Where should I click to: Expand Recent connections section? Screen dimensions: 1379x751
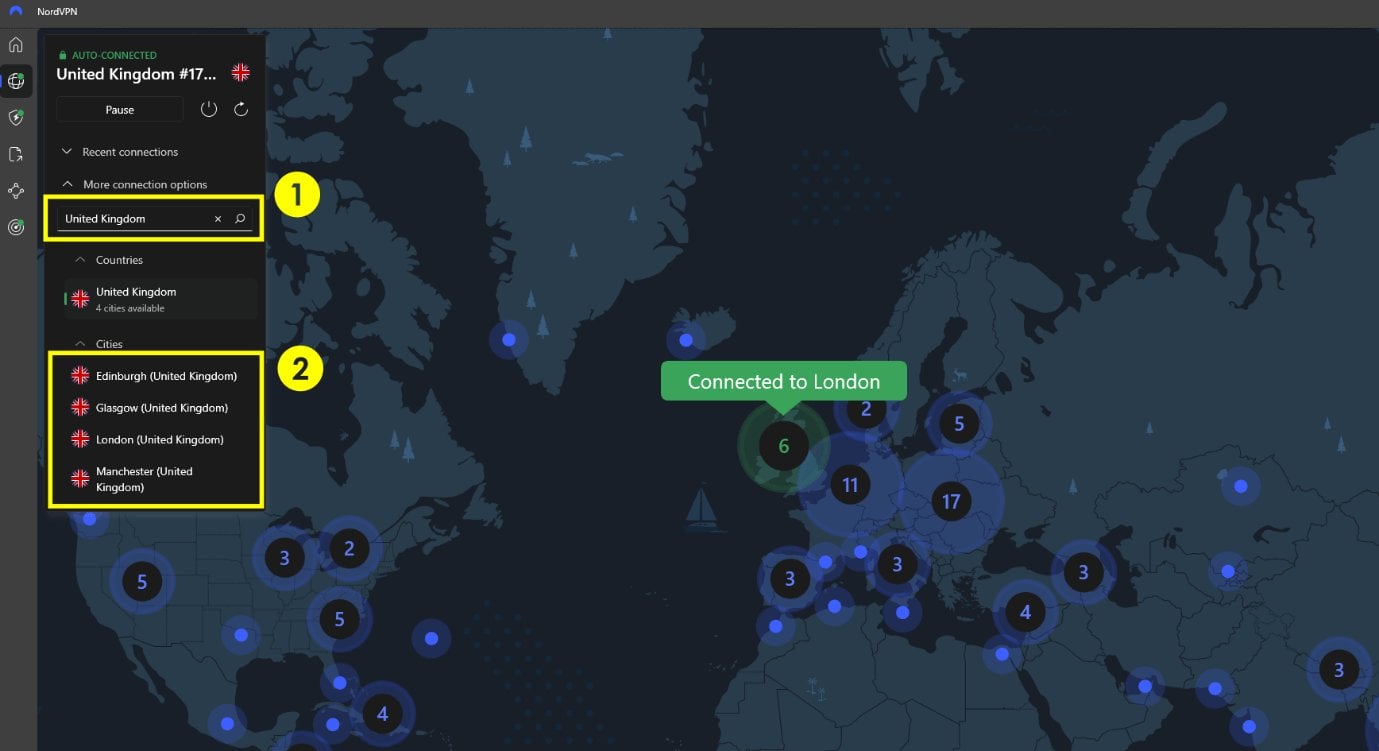pos(120,152)
